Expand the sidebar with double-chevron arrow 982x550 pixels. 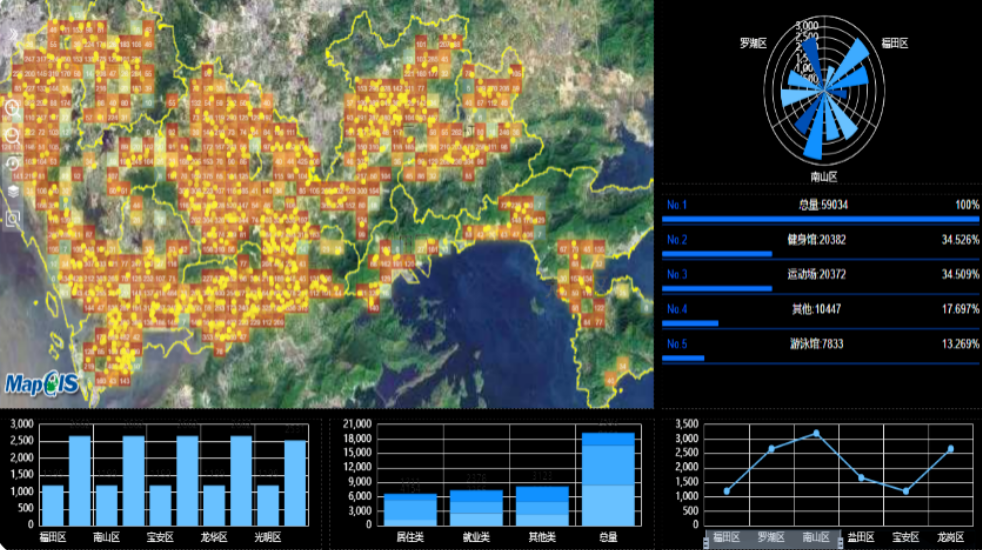pos(13,36)
